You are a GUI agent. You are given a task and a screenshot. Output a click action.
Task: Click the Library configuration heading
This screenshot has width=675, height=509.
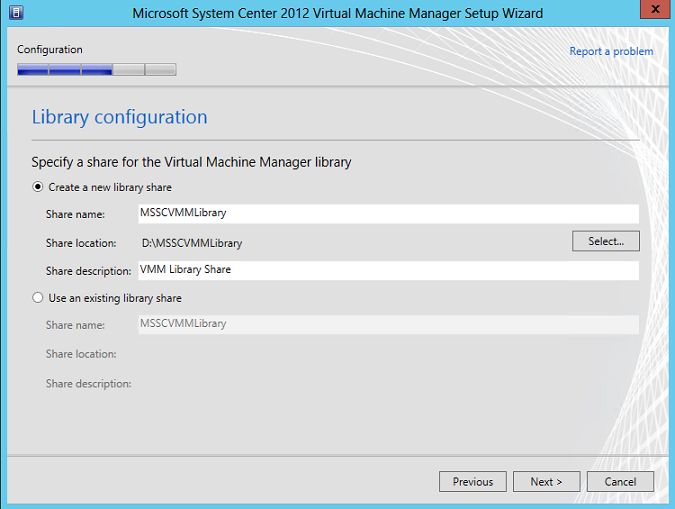coord(120,117)
